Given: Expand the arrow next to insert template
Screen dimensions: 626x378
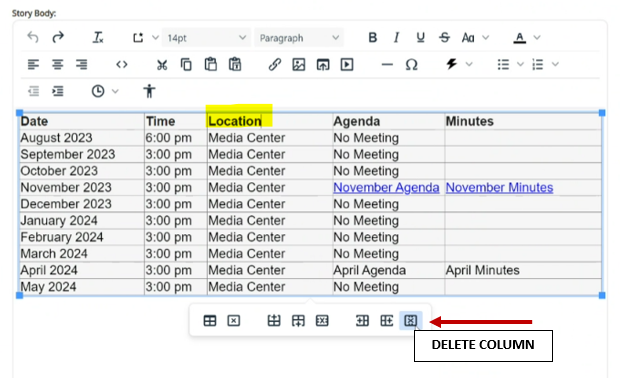Looking at the screenshot, I should 155,38.
